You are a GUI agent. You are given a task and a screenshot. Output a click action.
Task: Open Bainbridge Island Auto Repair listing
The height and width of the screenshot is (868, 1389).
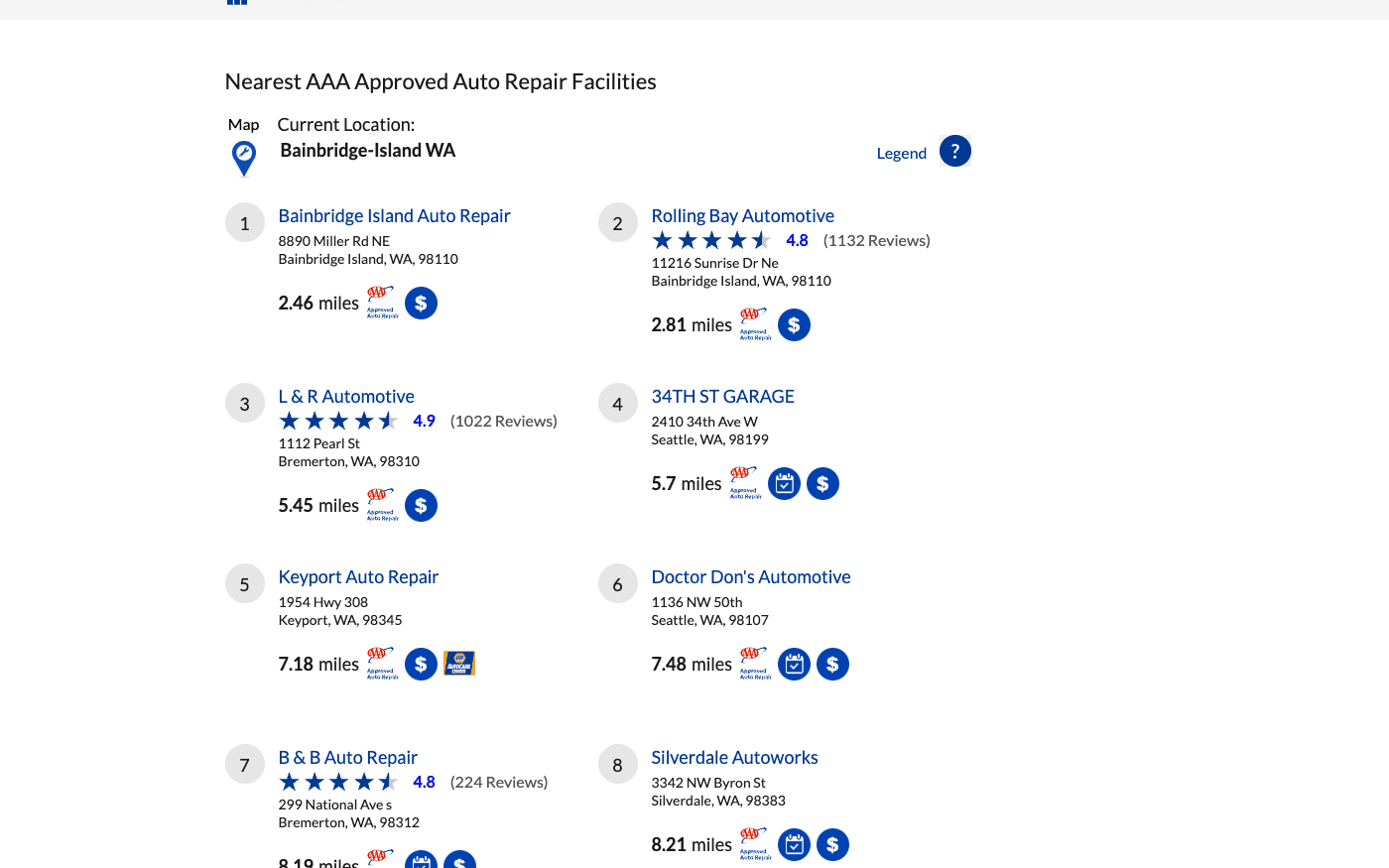[x=394, y=215]
